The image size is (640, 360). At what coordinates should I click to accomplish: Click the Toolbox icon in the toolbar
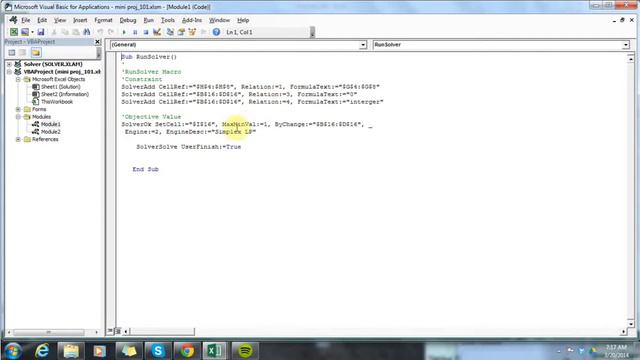203,32
